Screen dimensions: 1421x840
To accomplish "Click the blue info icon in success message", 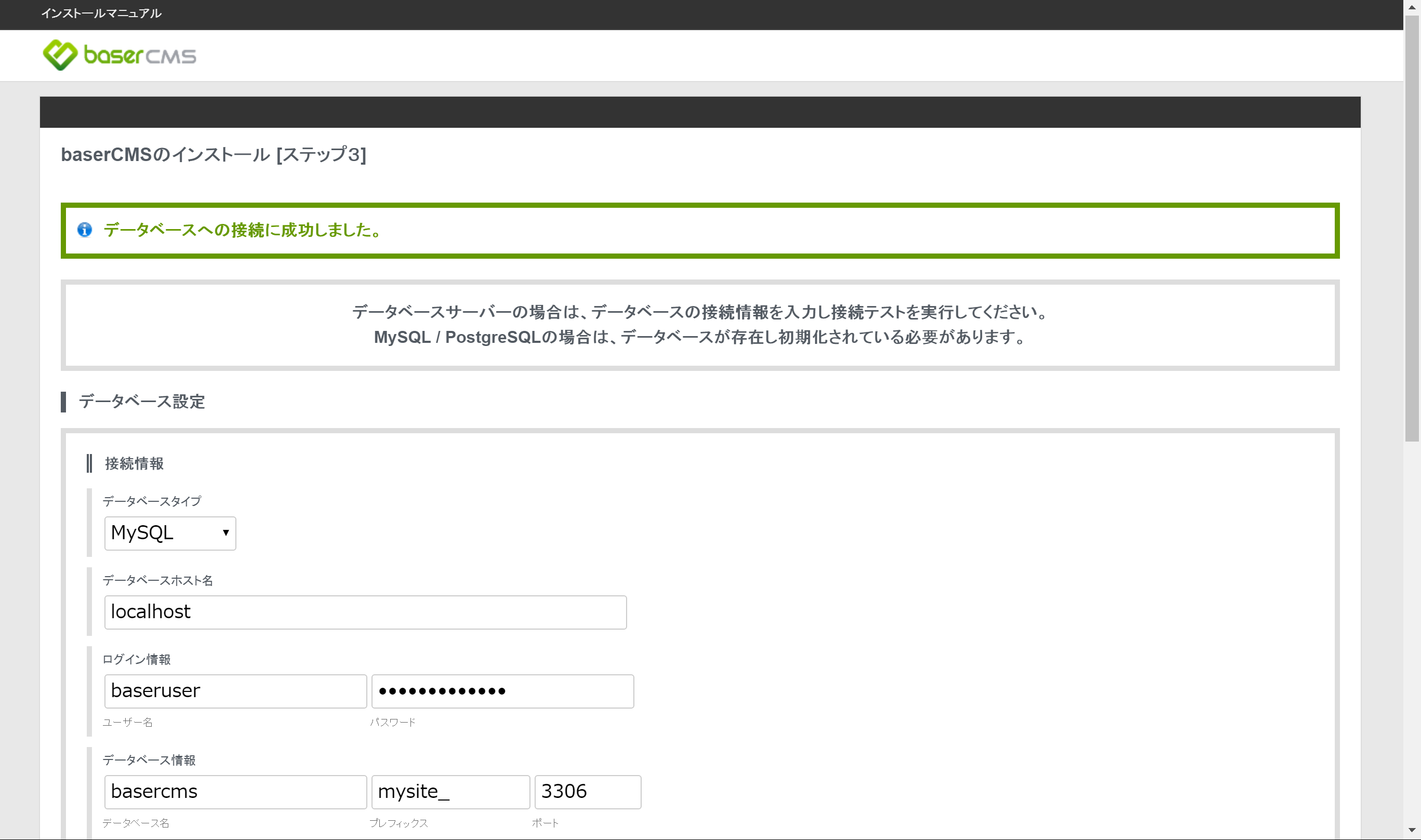I will [84, 230].
